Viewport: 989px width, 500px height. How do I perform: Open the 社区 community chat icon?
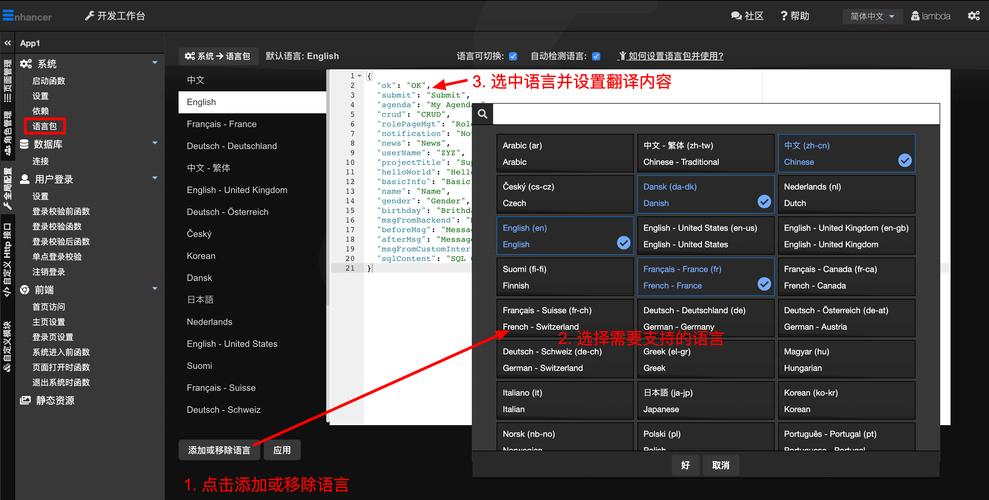748,16
